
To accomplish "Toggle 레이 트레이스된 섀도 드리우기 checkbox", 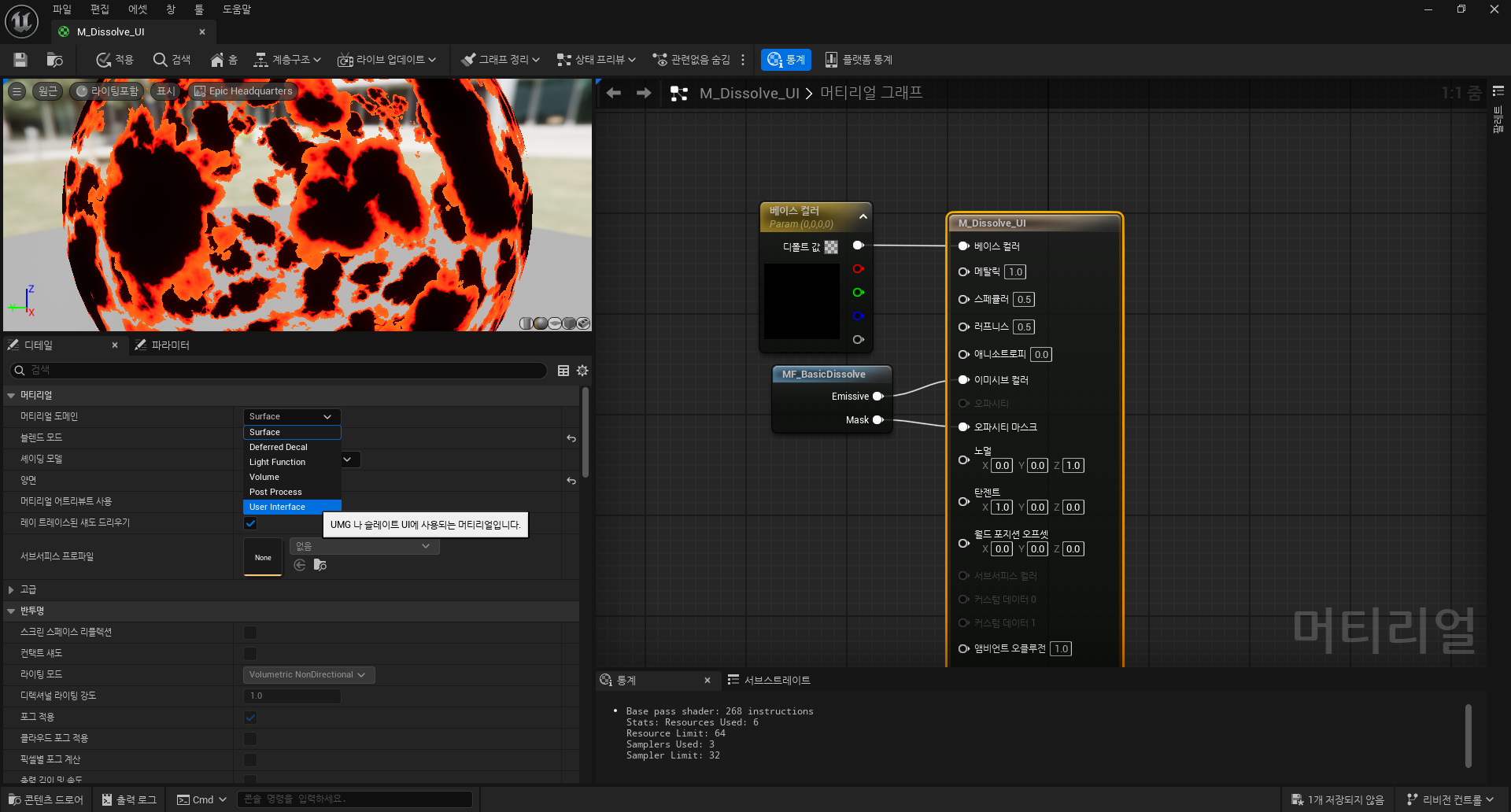I will (x=250, y=523).
